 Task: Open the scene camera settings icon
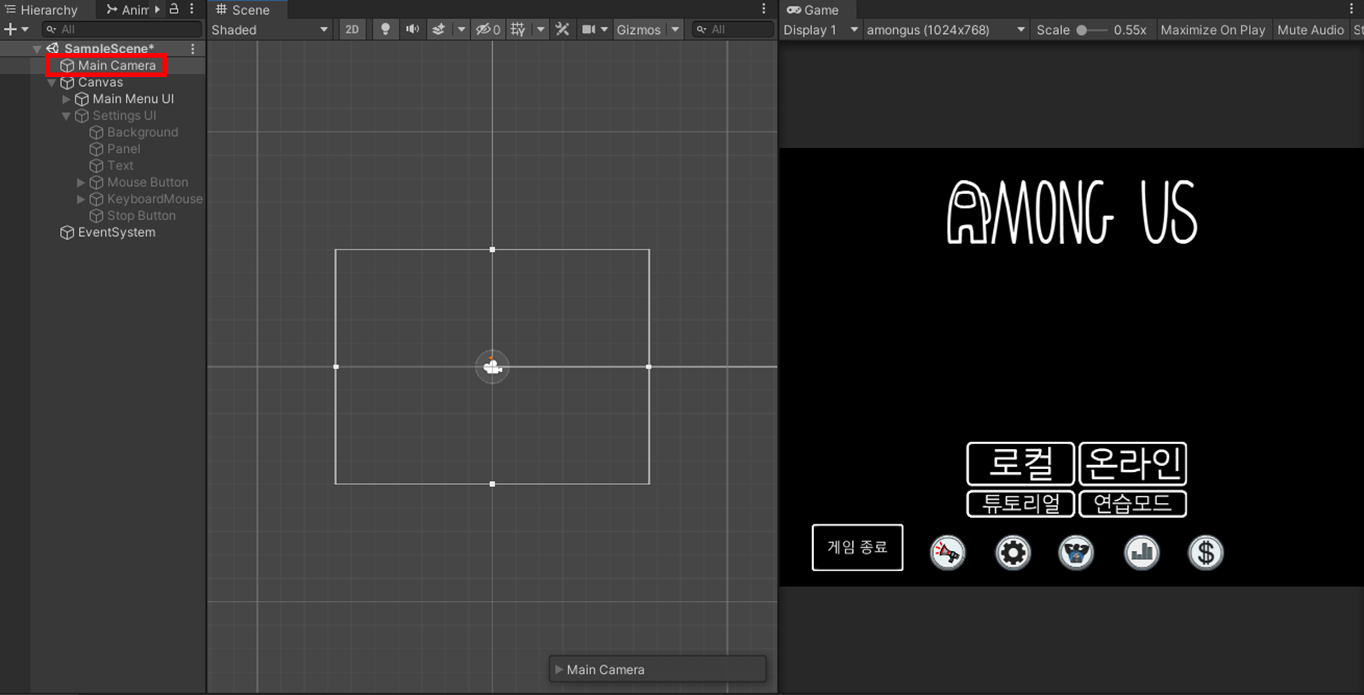coord(589,30)
